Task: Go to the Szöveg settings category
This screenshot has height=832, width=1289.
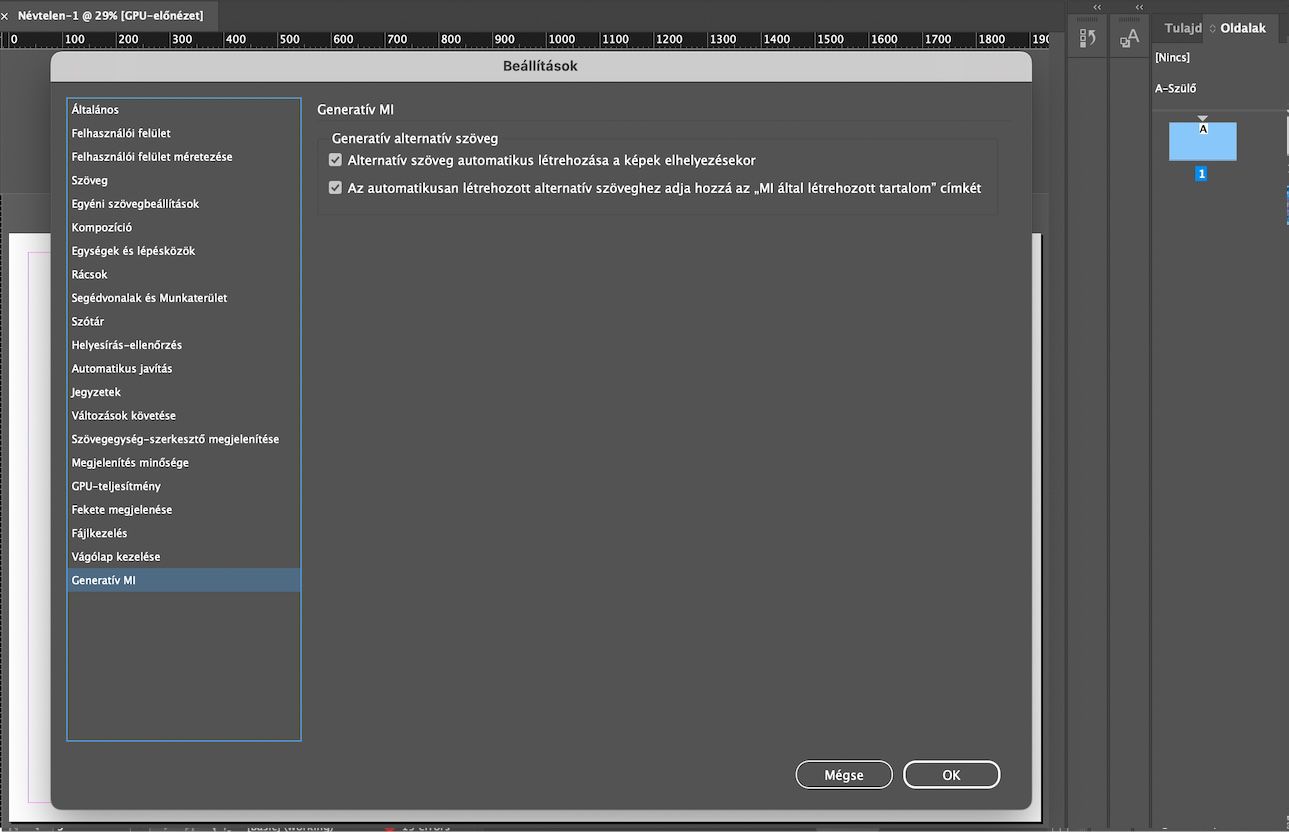Action: [x=184, y=180]
